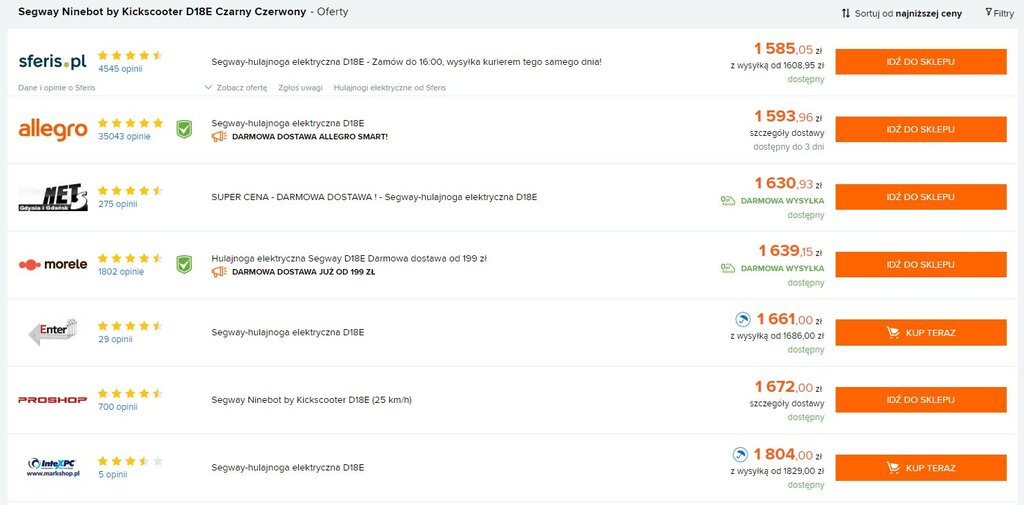
Task: Click star rating of PROSHOP
Action: (130, 393)
